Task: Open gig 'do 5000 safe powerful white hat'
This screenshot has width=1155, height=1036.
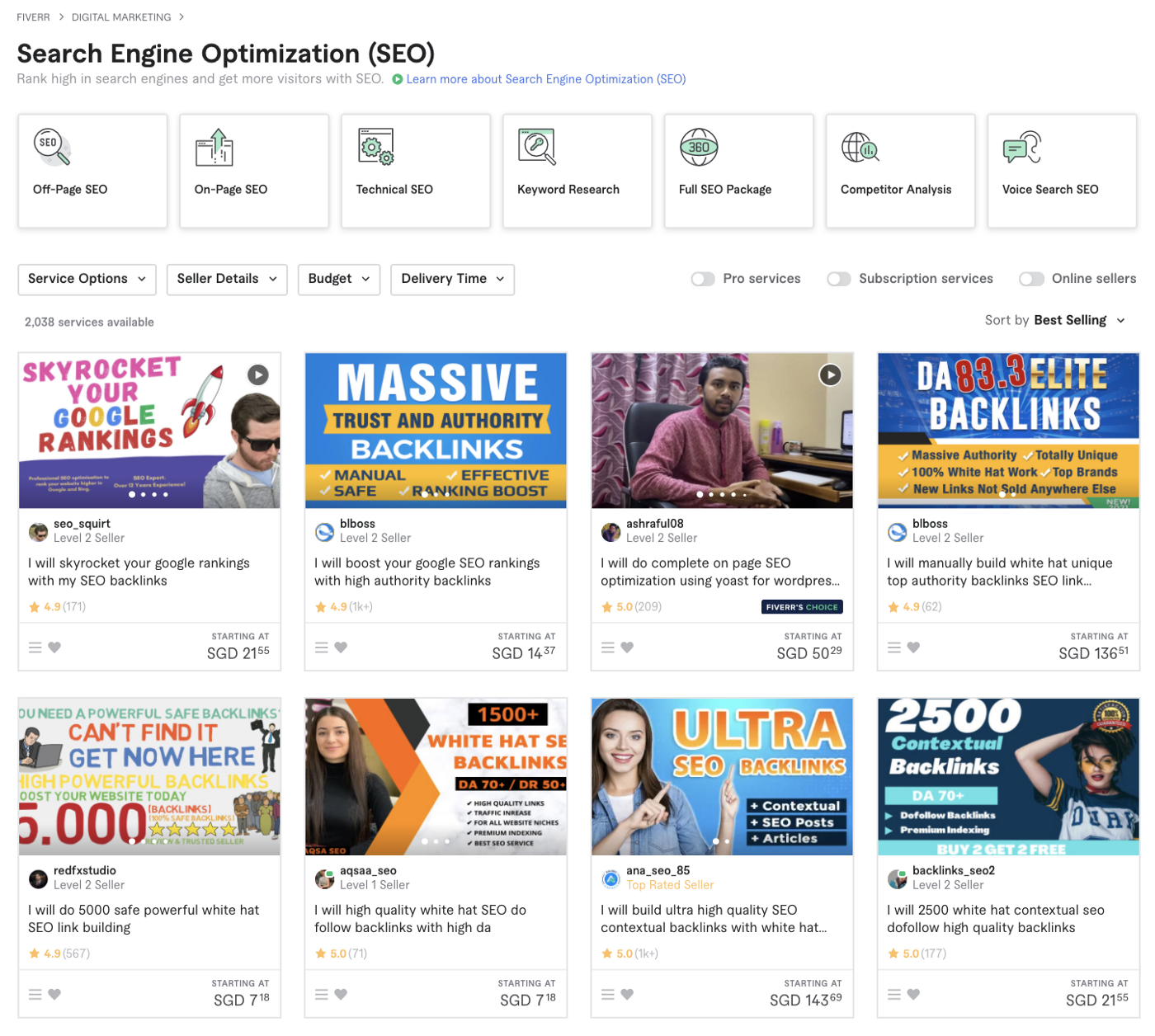Action: pos(144,919)
